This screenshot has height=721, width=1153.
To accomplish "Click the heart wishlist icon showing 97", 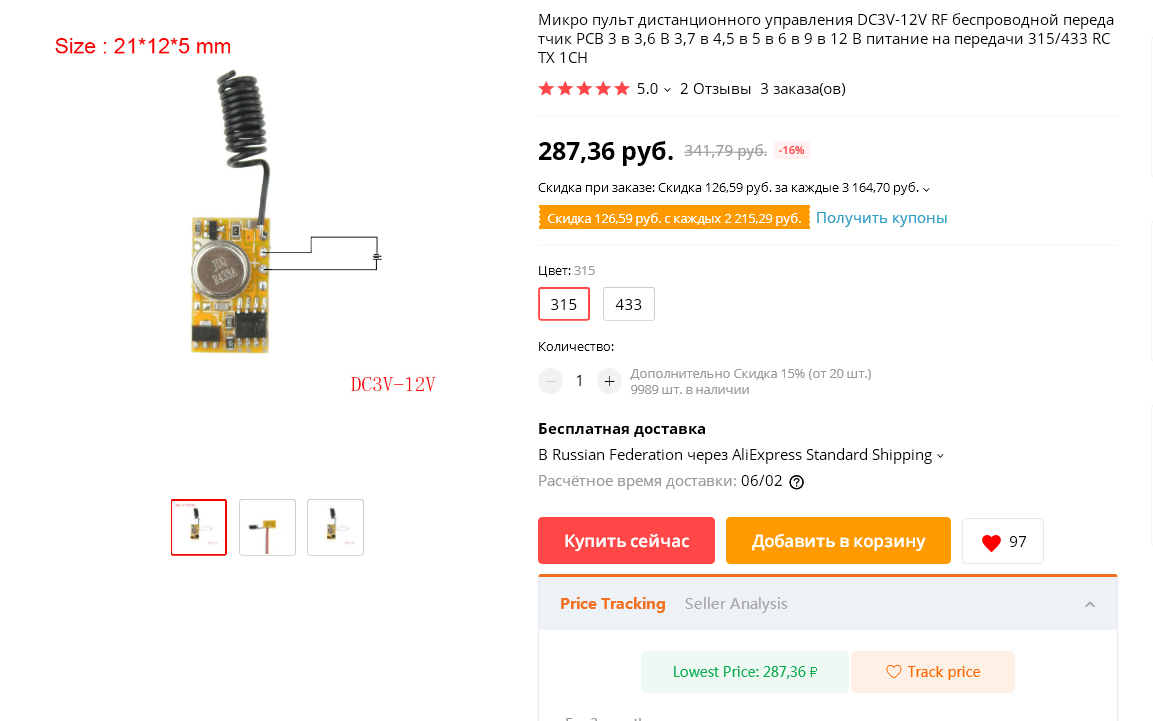I will click(990, 542).
